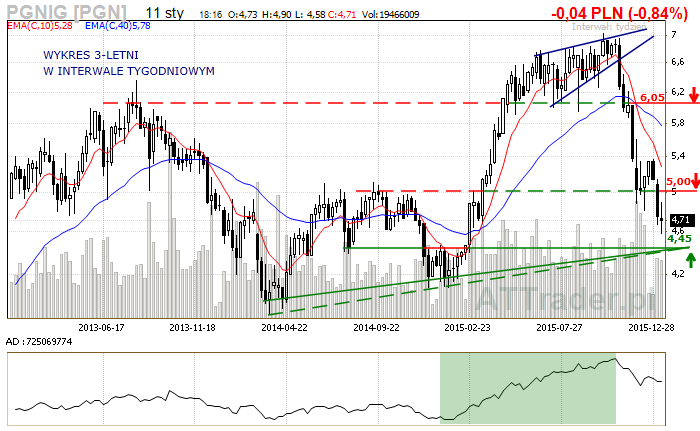Click the high price H:4,90
The height and width of the screenshot is (431, 700).
[x=277, y=15]
